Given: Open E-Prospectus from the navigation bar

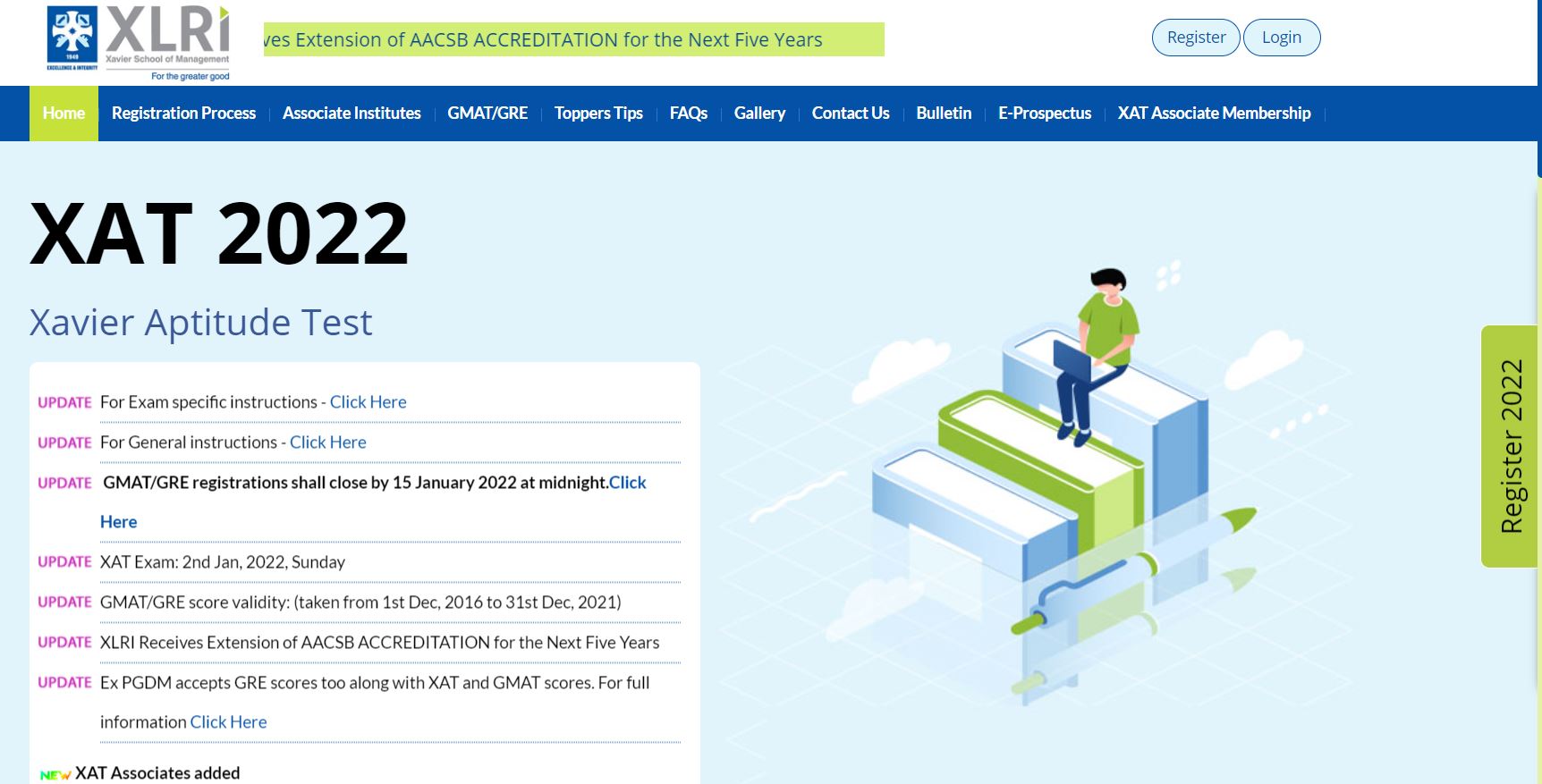Looking at the screenshot, I should click(x=1045, y=114).
